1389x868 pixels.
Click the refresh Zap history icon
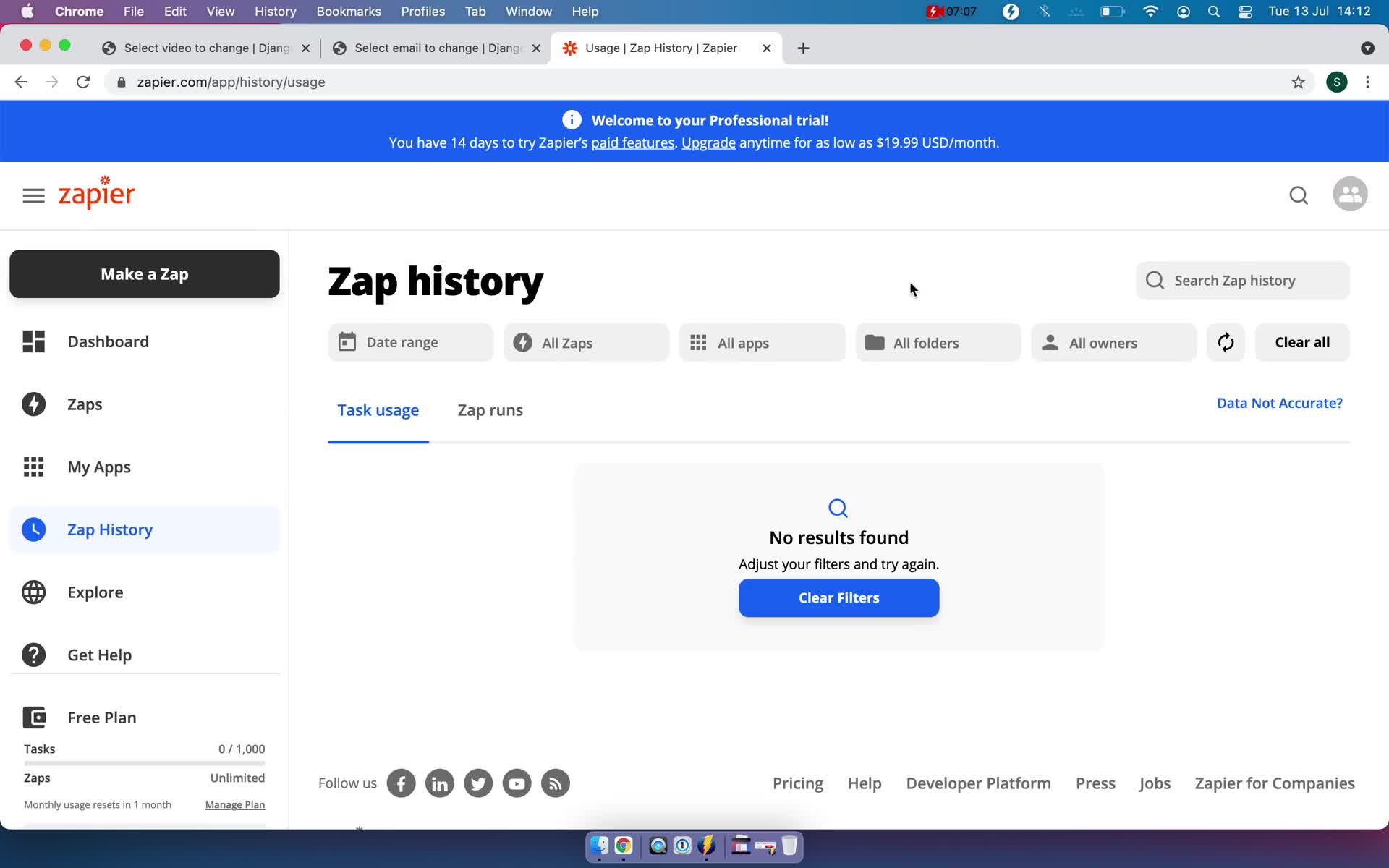[x=1225, y=342]
